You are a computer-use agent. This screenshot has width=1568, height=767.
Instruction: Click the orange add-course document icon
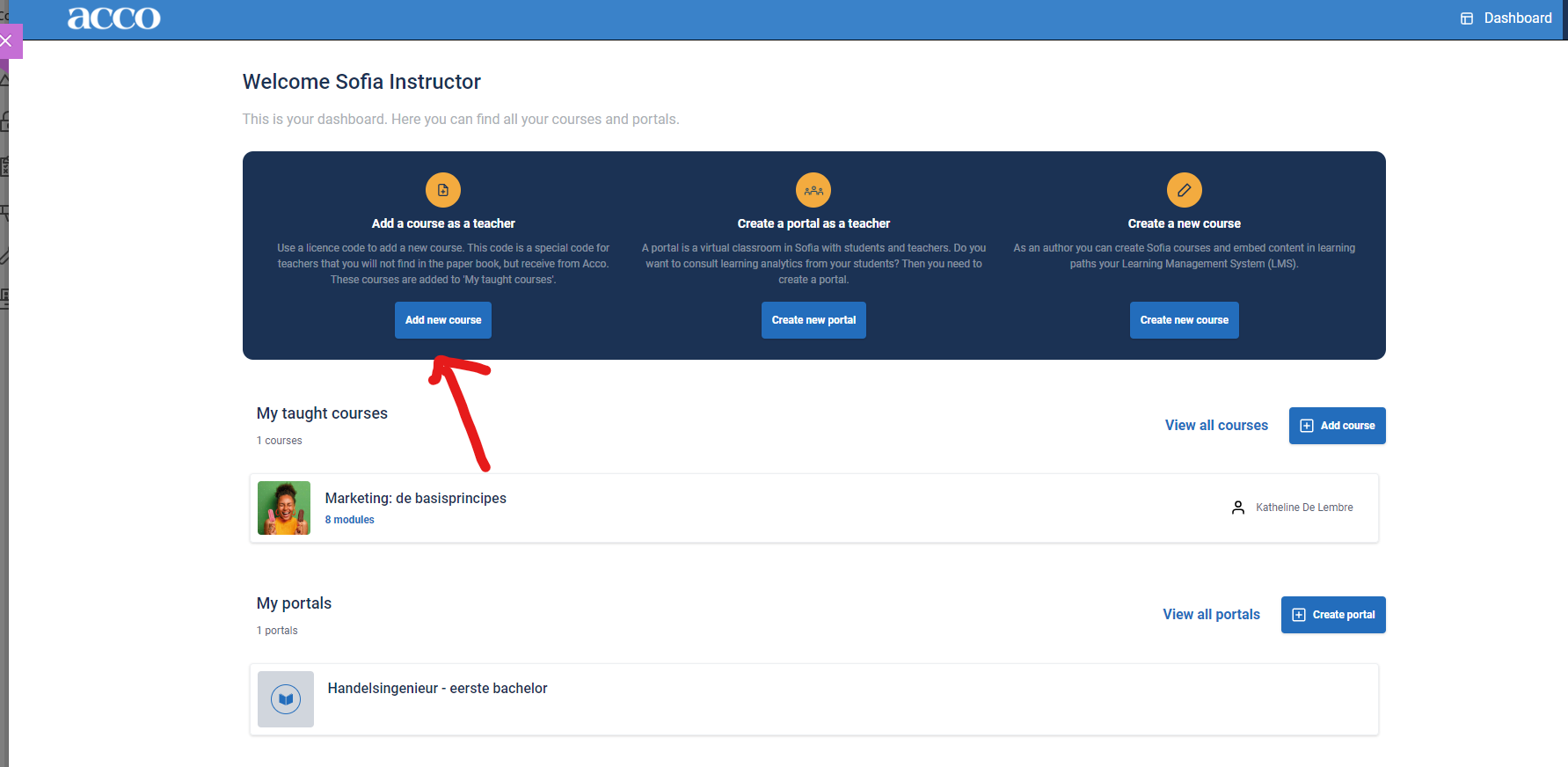[443, 190]
